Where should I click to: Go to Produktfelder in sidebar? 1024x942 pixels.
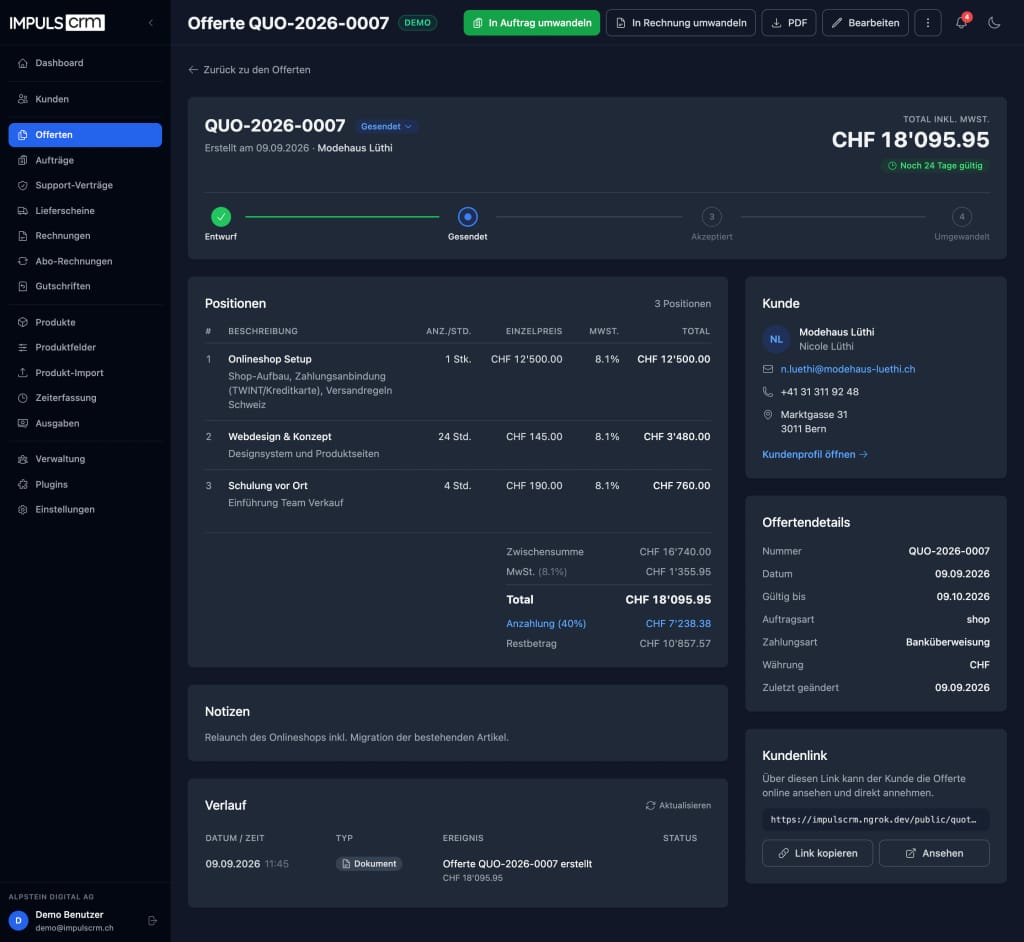(x=85, y=348)
